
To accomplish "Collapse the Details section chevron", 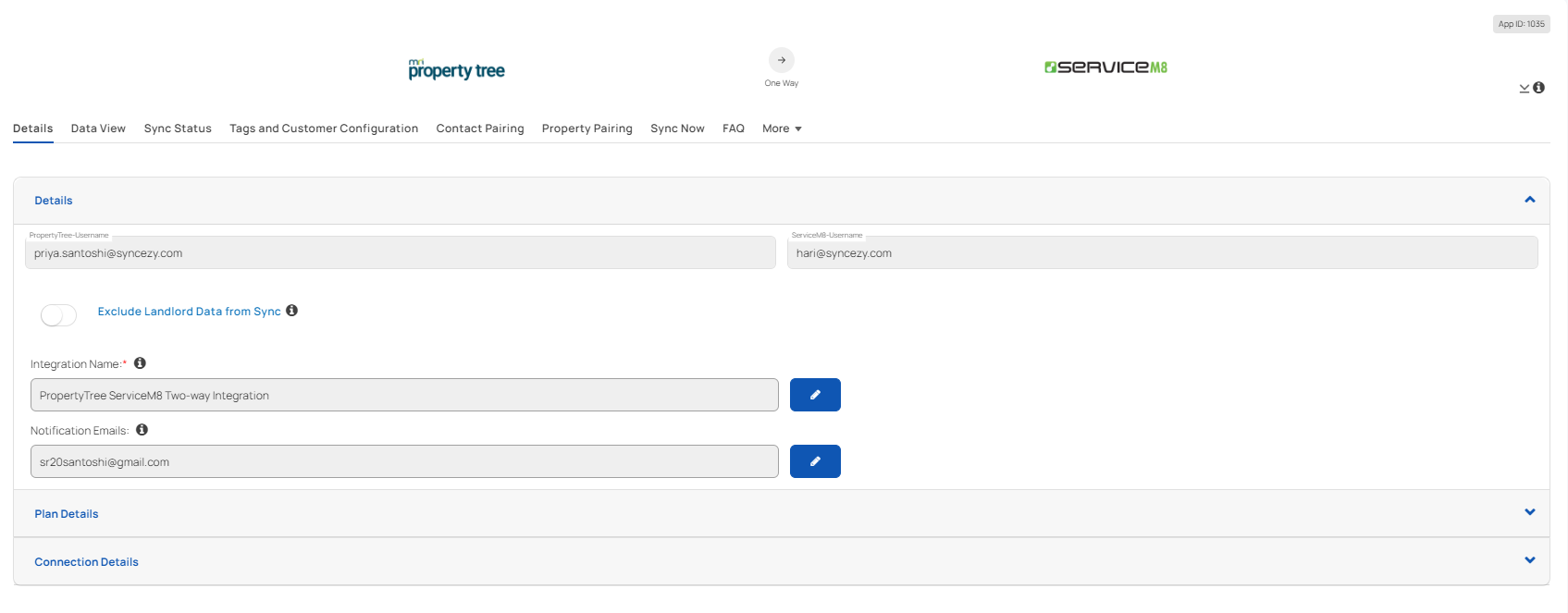I will [1530, 200].
